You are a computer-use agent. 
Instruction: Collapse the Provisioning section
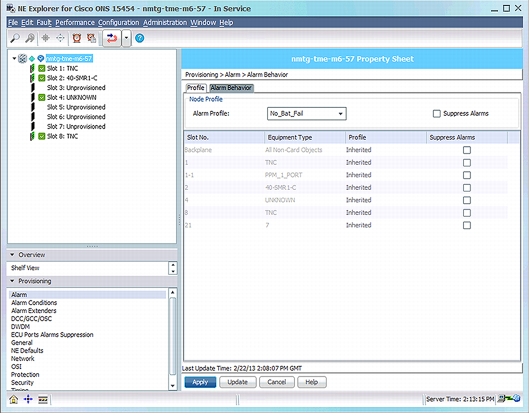click(13, 281)
